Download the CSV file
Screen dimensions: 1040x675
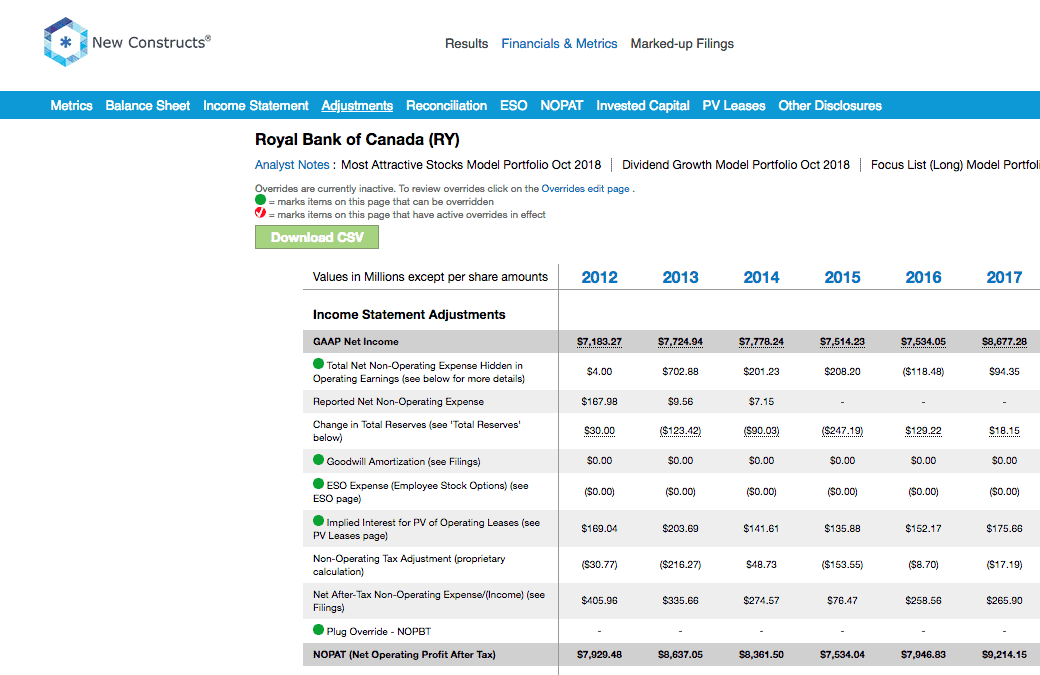(317, 237)
